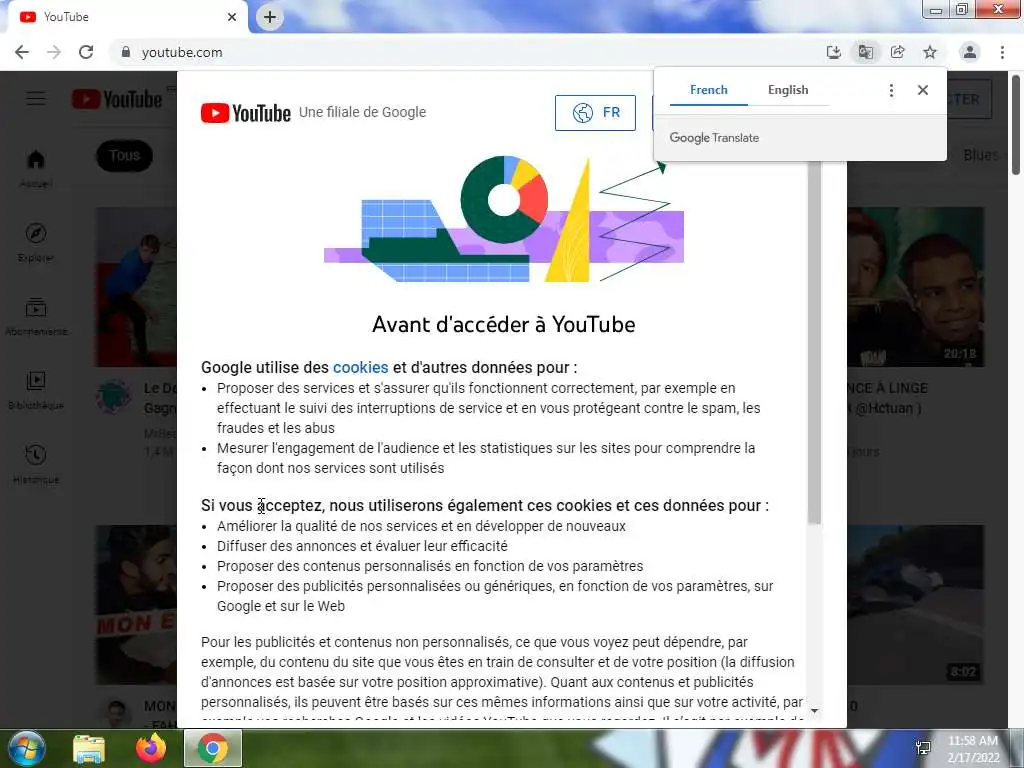This screenshot has height=768, width=1024.
Task: Open the Chrome three-dot menu
Action: coord(1002,52)
